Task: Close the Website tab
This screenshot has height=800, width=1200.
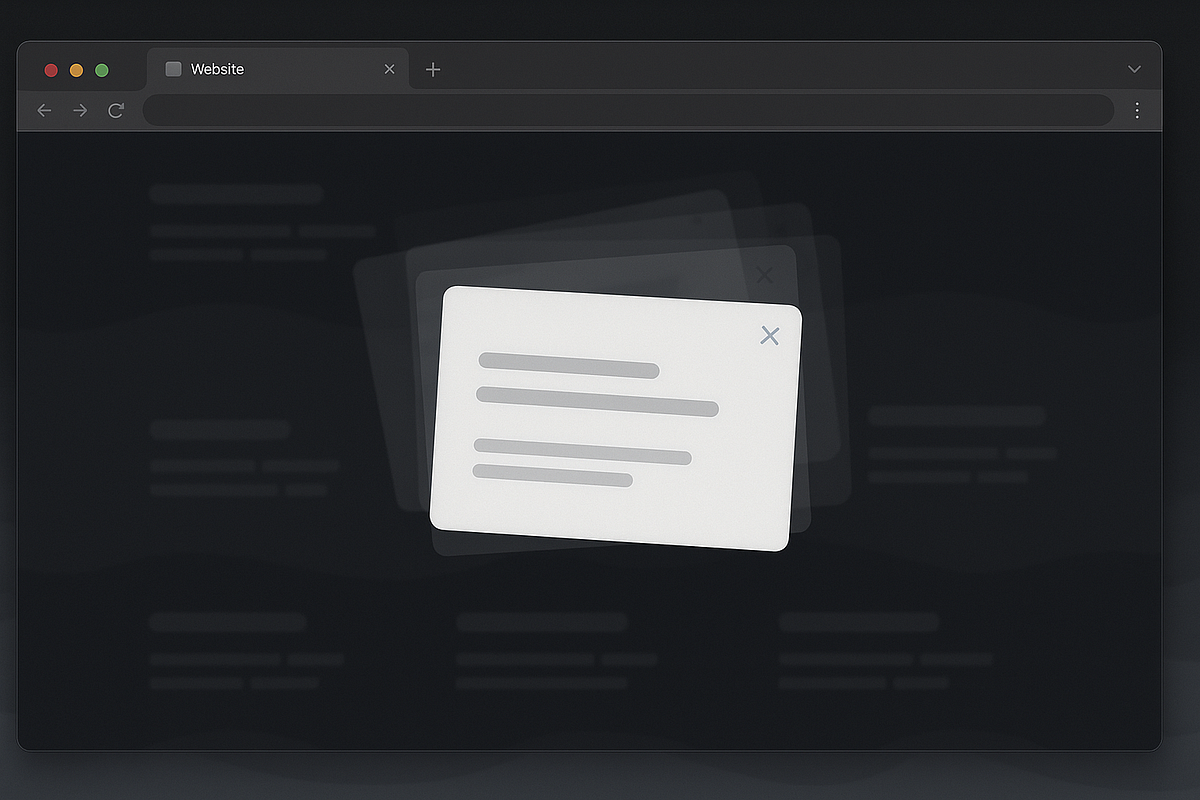Action: tap(389, 69)
